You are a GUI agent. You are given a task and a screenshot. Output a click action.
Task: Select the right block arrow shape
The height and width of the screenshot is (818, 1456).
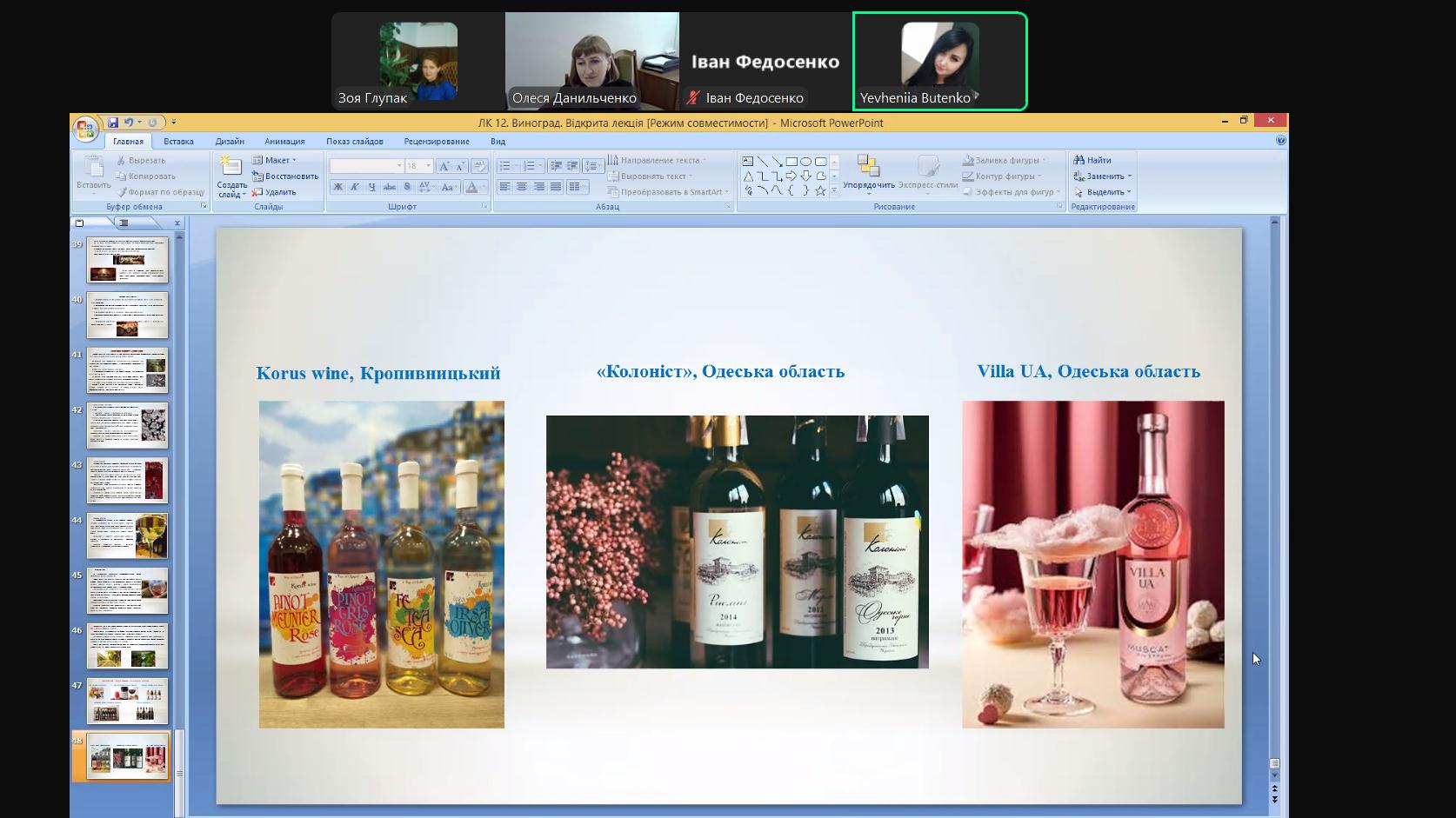791,176
